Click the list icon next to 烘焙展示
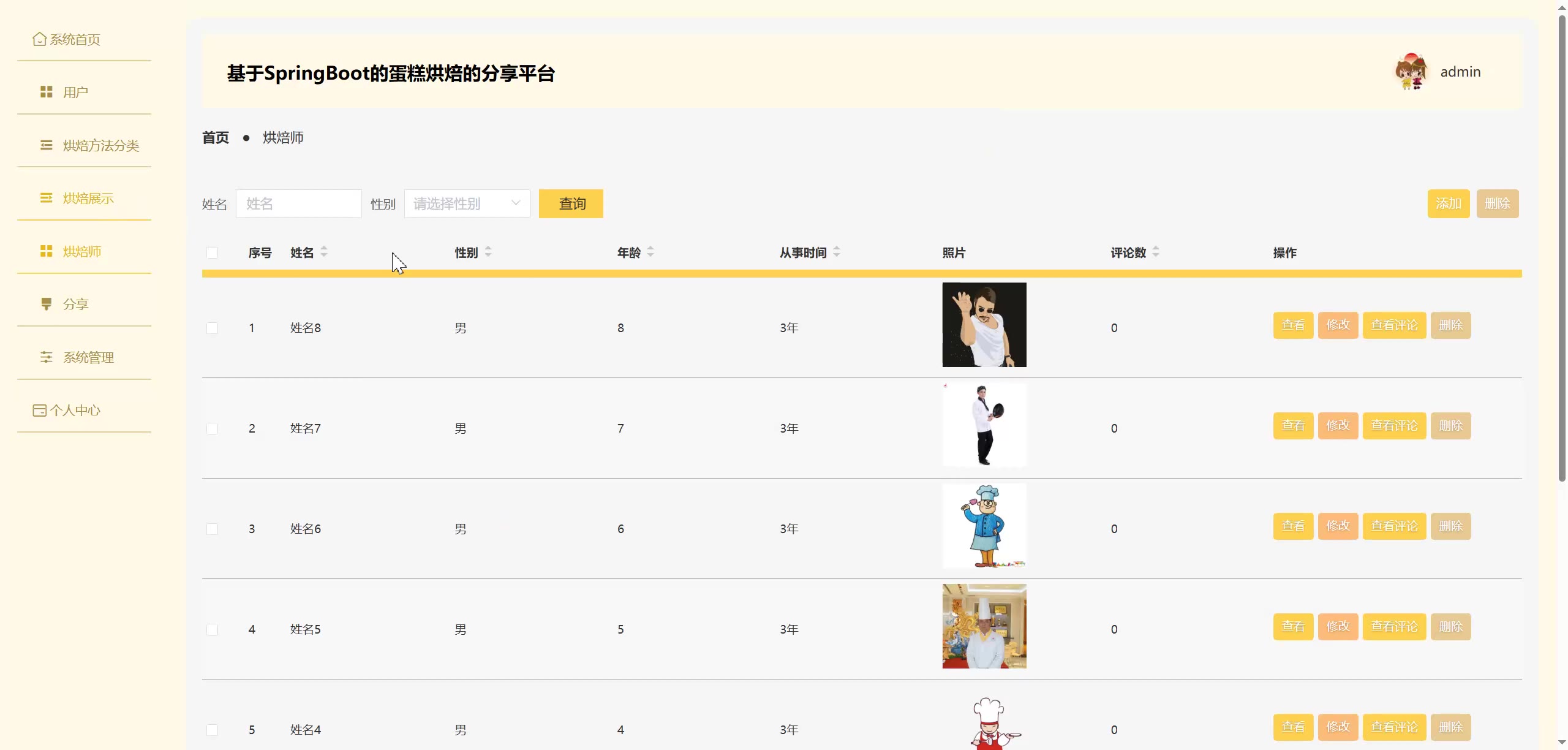The width and height of the screenshot is (1568, 750). [x=47, y=198]
